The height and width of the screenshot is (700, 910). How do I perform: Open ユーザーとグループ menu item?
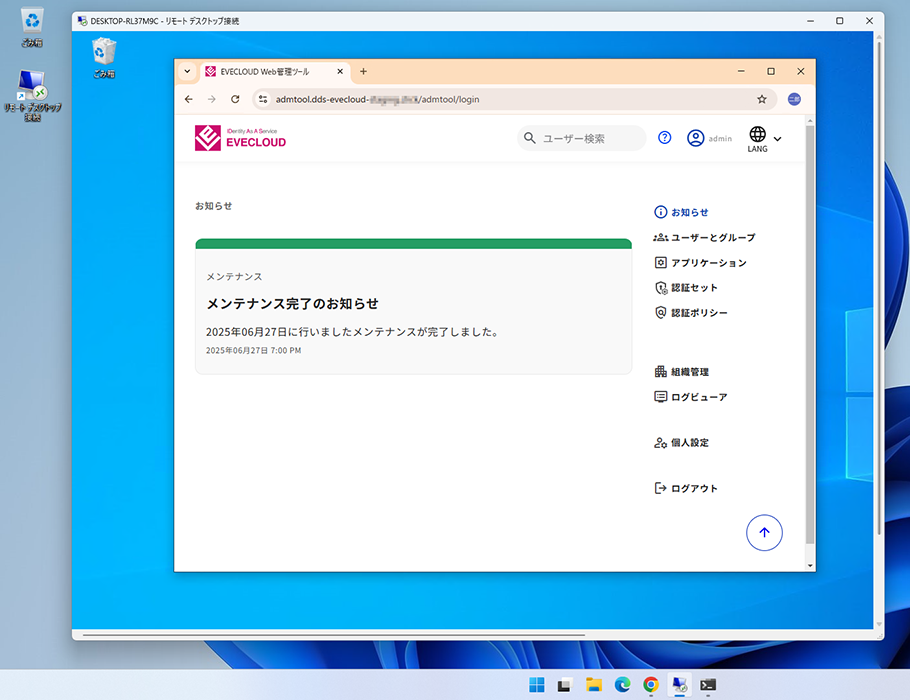(x=712, y=238)
